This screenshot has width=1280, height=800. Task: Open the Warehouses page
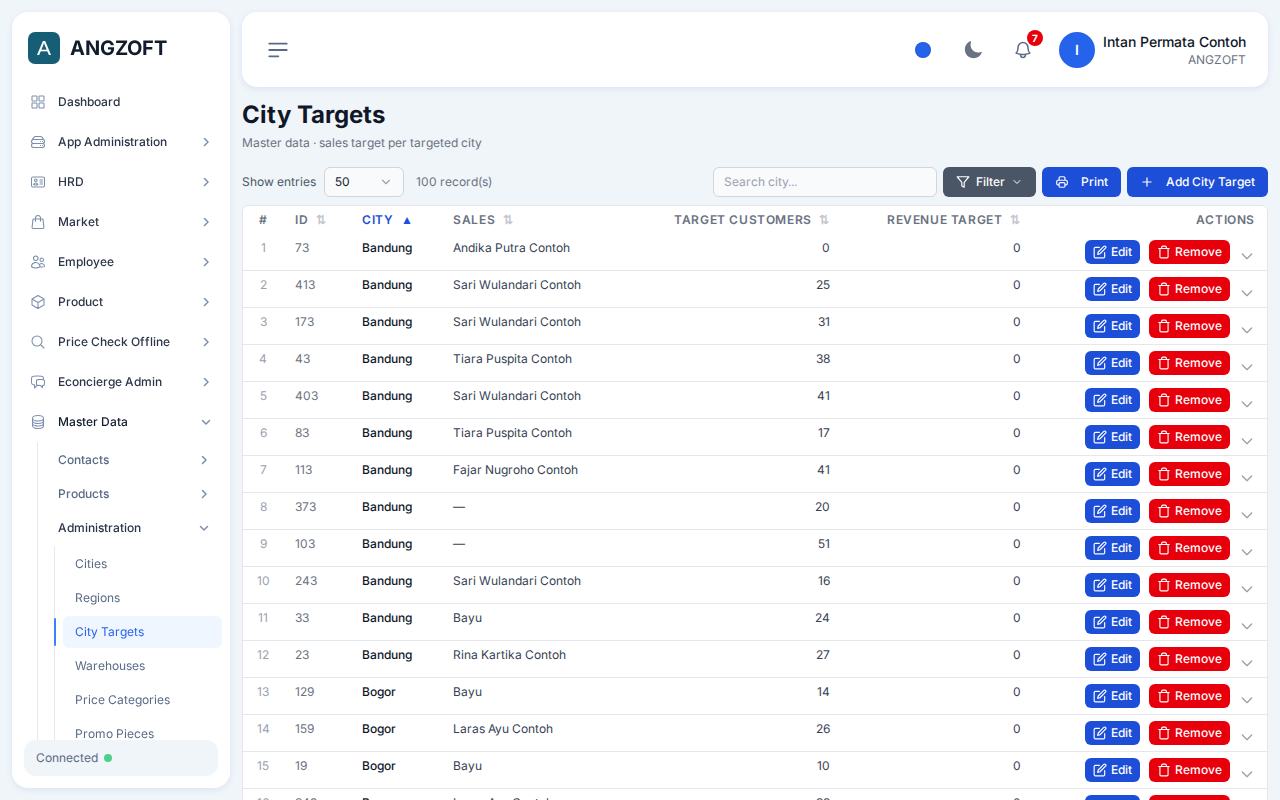[x=142, y=666]
